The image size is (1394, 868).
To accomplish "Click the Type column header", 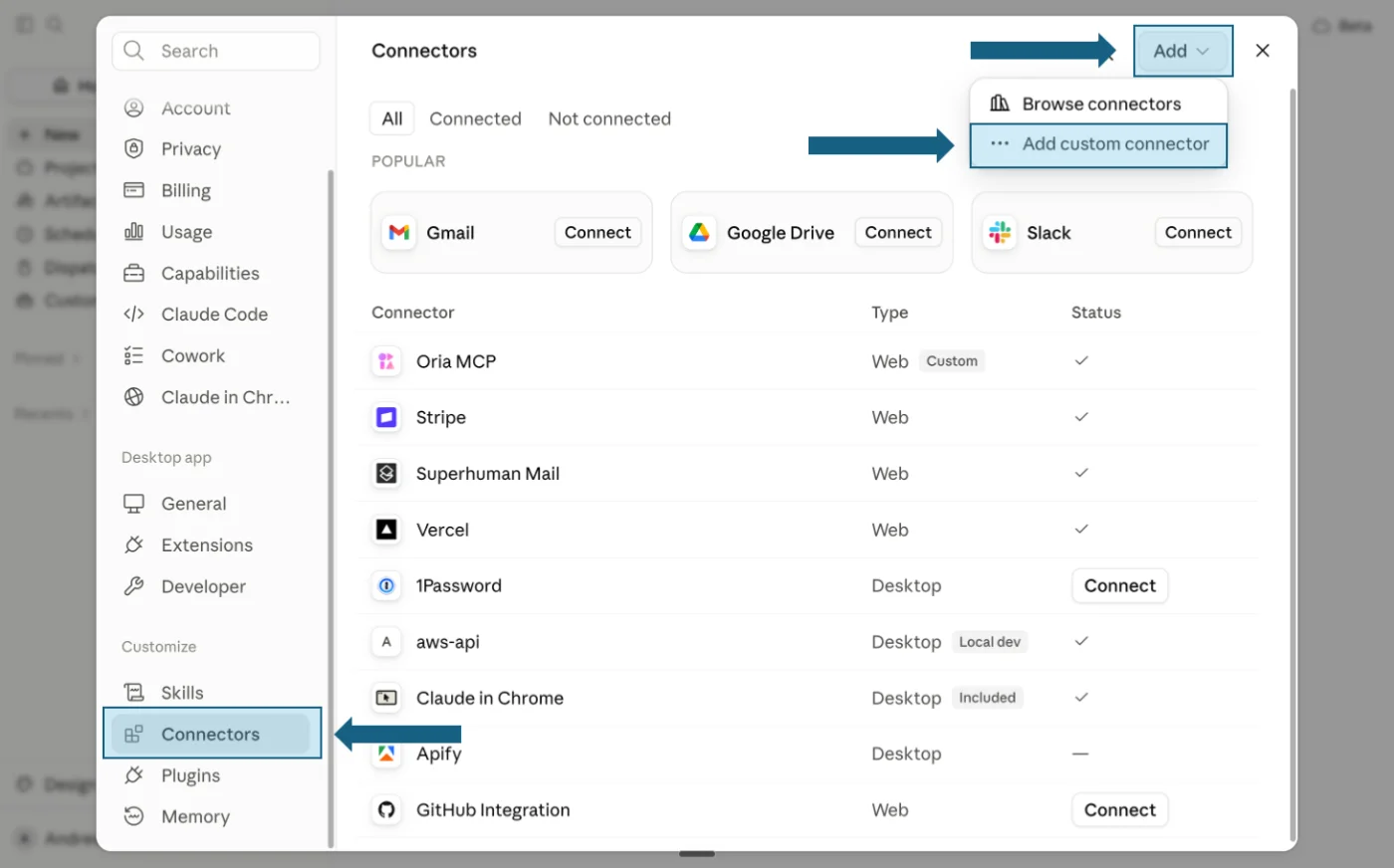I will coord(890,312).
